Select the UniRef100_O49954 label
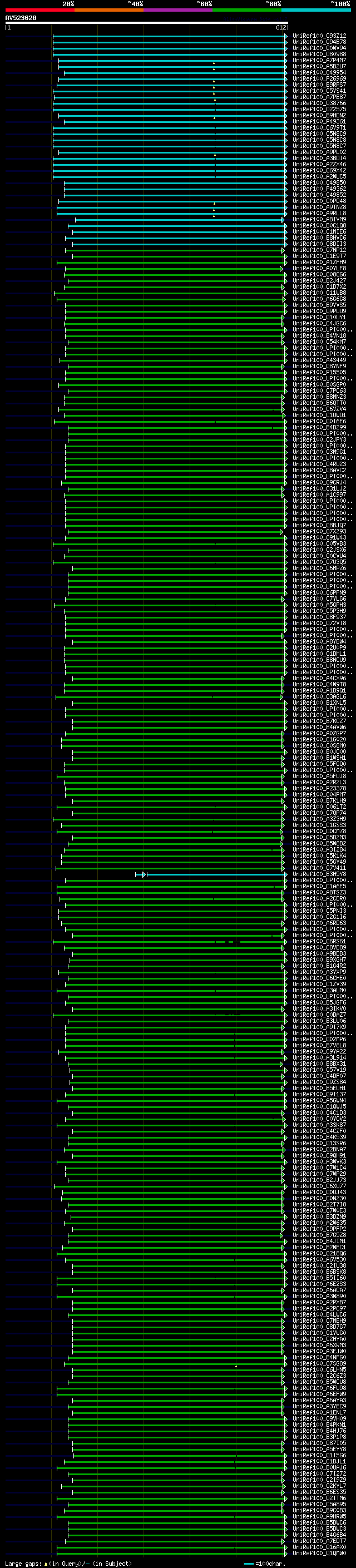356x1568 pixels. click(x=319, y=72)
